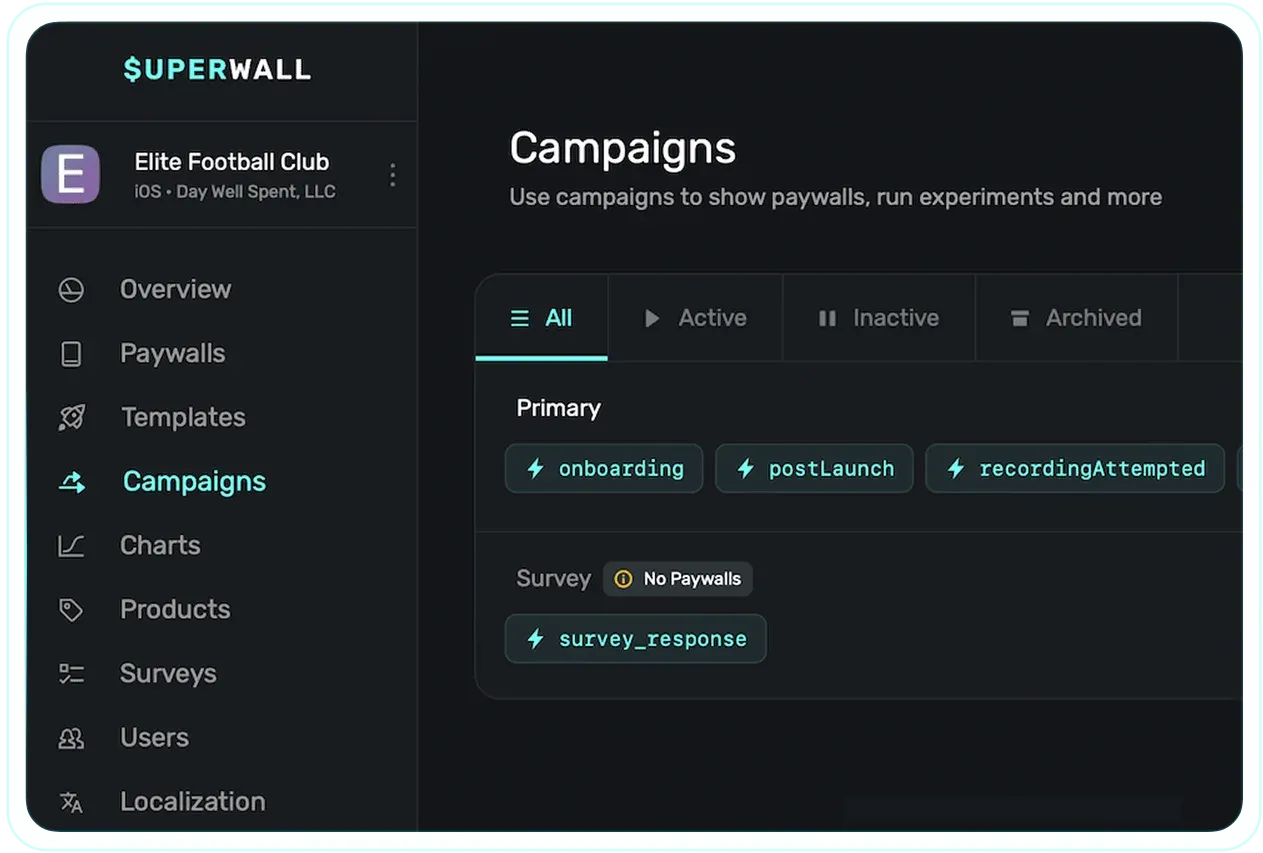Click the All filter with list icon
Screen dimensions: 1263x853
[541, 317]
